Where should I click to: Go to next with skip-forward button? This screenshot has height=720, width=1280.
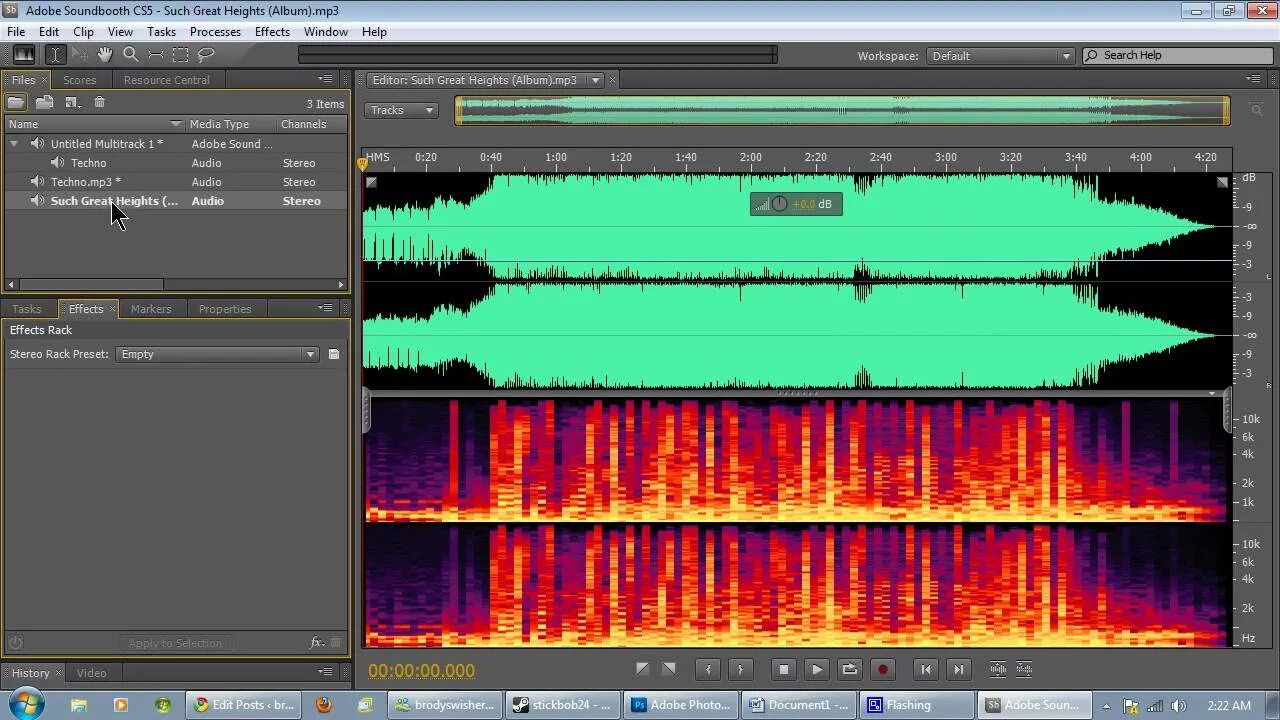(958, 670)
